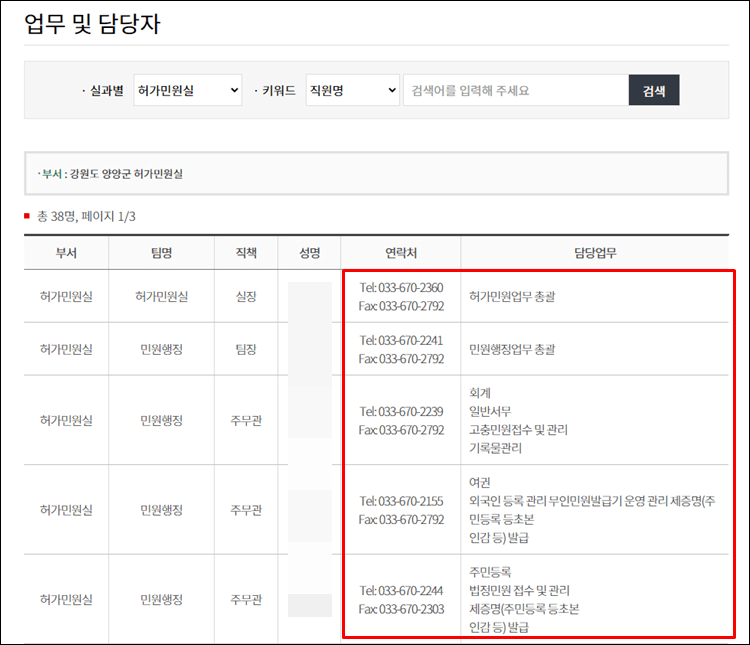
Task: Click fax number 033-670-2303
Action: pos(401,609)
